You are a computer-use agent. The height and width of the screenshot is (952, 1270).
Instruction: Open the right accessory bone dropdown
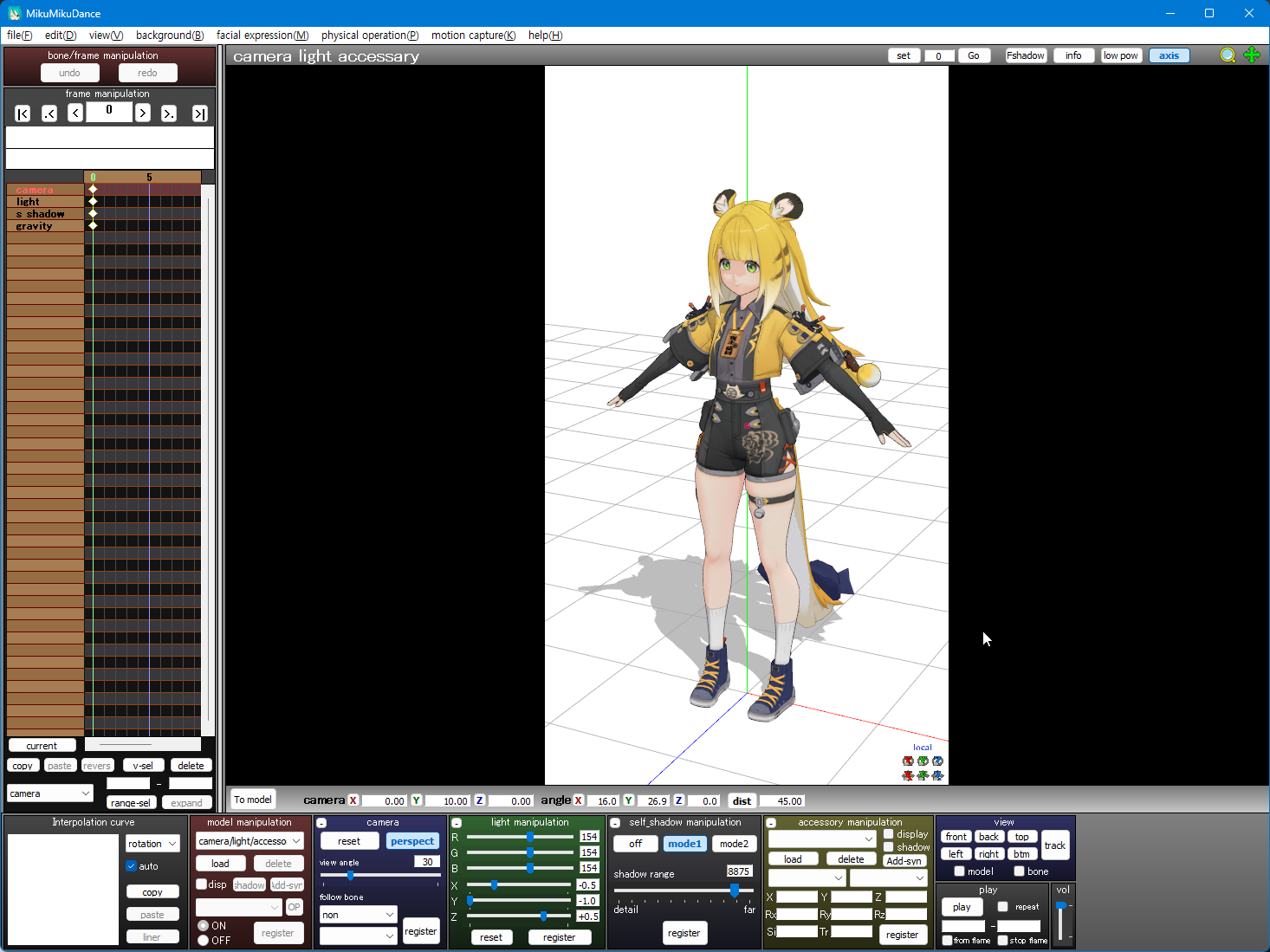point(888,878)
